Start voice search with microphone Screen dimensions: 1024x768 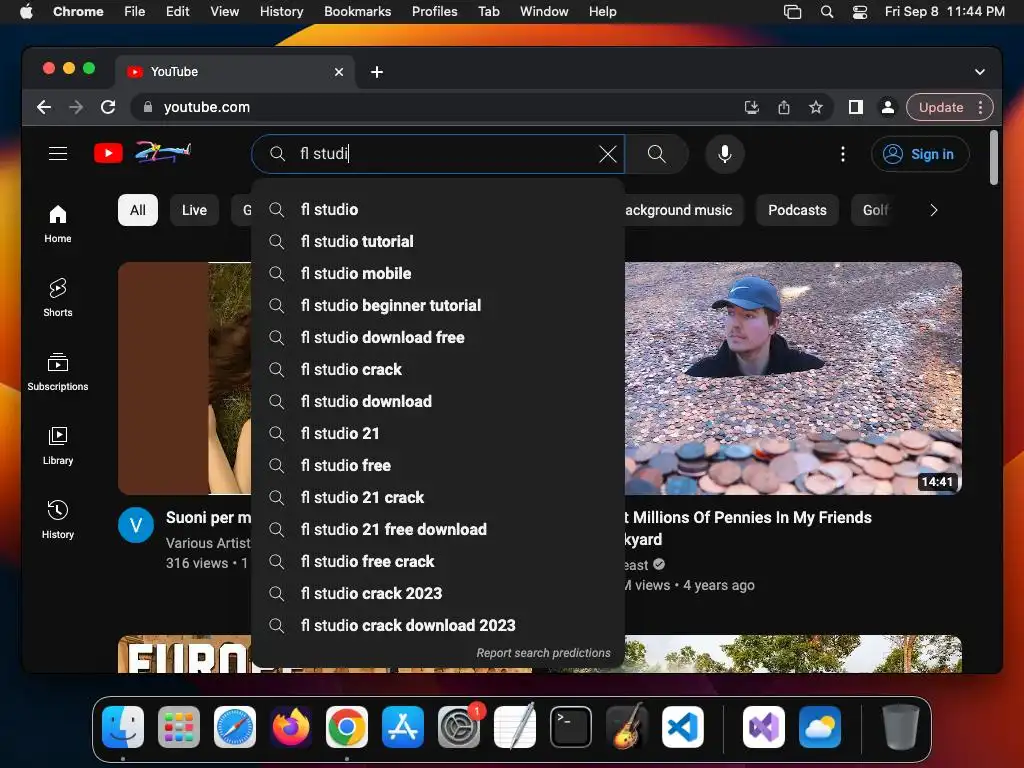725,154
